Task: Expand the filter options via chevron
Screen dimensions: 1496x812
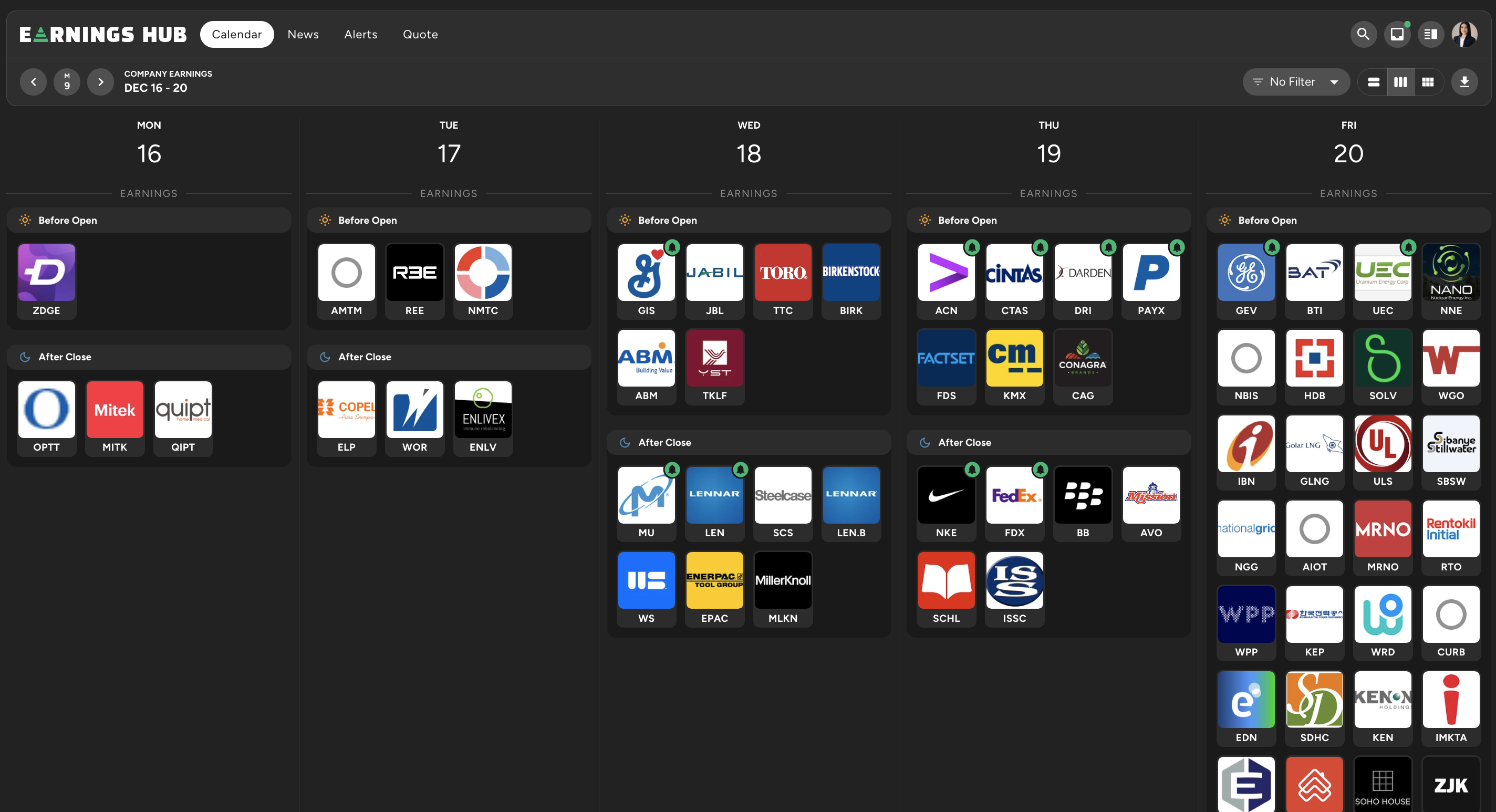Action: point(1335,81)
